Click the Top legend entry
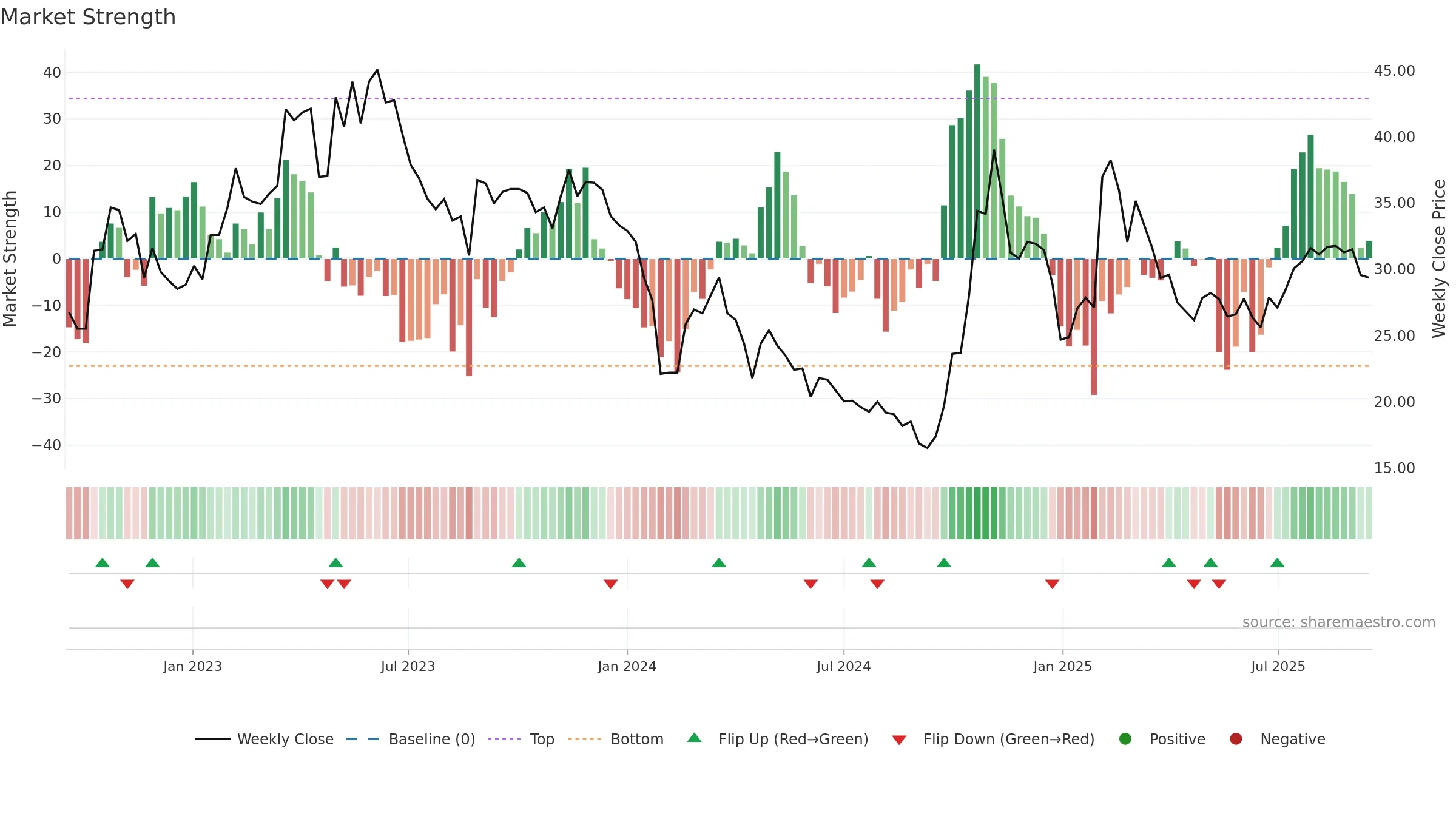Image resolution: width=1456 pixels, height=819 pixels. (521, 739)
